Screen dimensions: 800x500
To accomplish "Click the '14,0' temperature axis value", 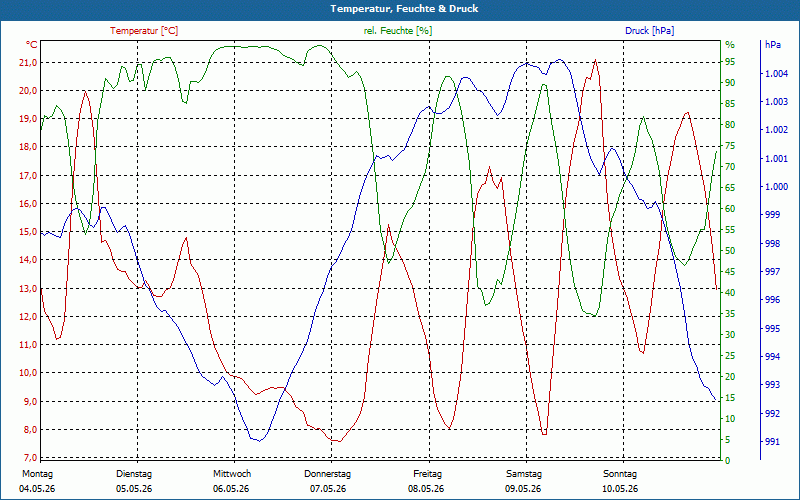I will click(28, 260).
